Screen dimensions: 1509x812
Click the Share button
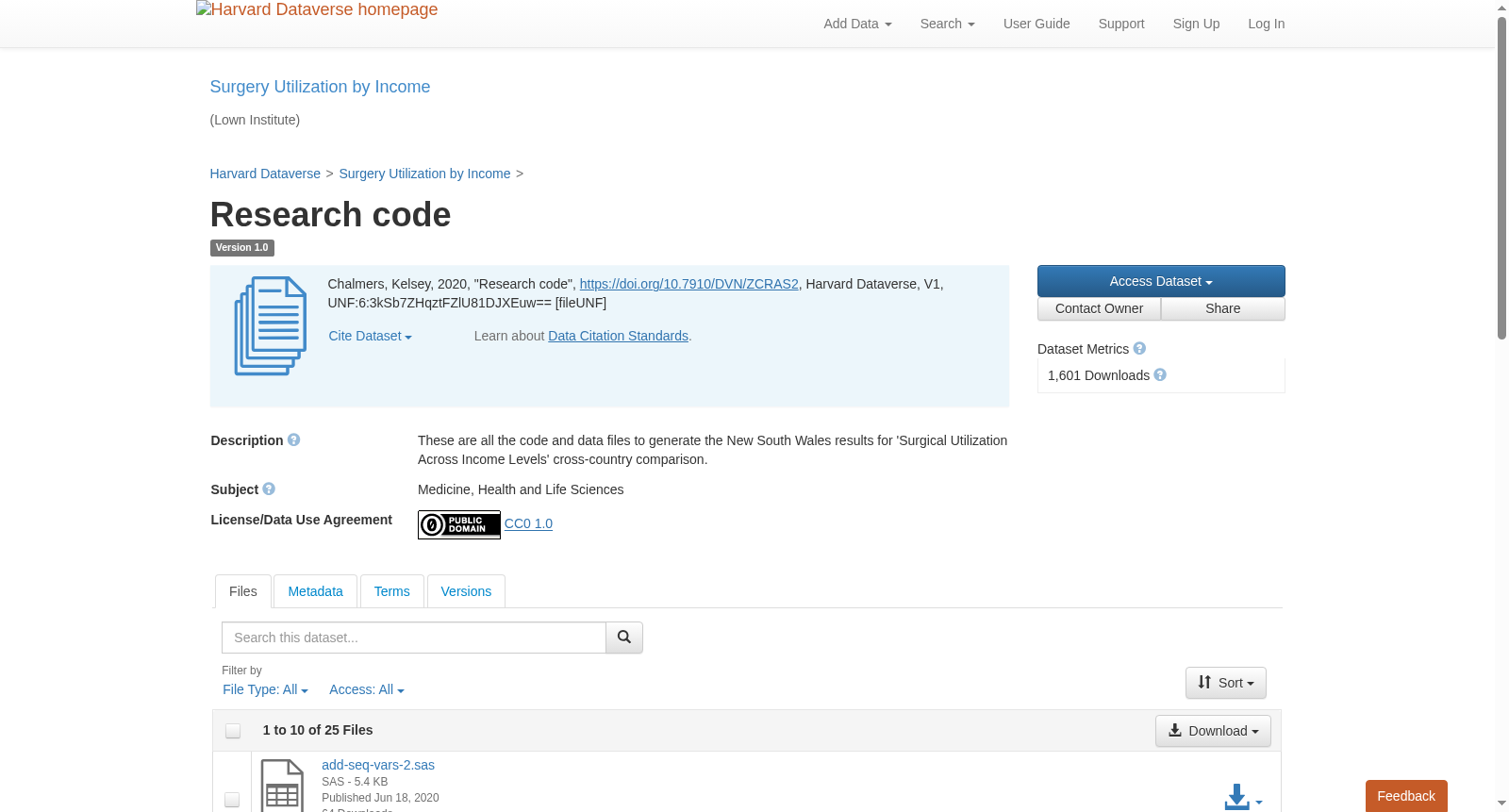pos(1223,308)
